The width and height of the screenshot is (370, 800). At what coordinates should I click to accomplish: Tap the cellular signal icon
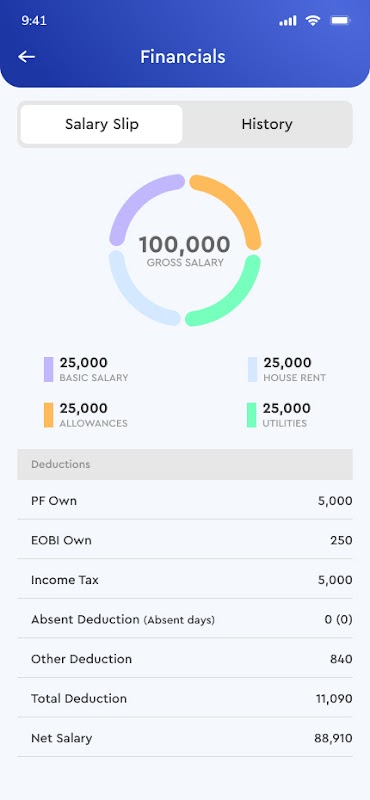(x=288, y=21)
